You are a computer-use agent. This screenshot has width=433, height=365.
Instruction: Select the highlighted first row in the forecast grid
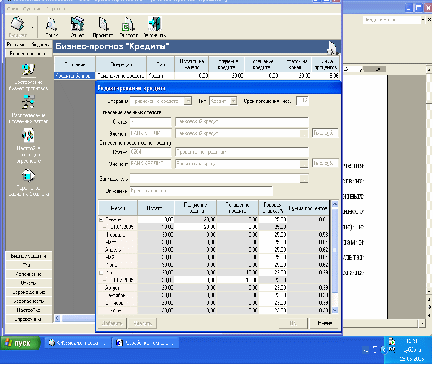pos(197,76)
